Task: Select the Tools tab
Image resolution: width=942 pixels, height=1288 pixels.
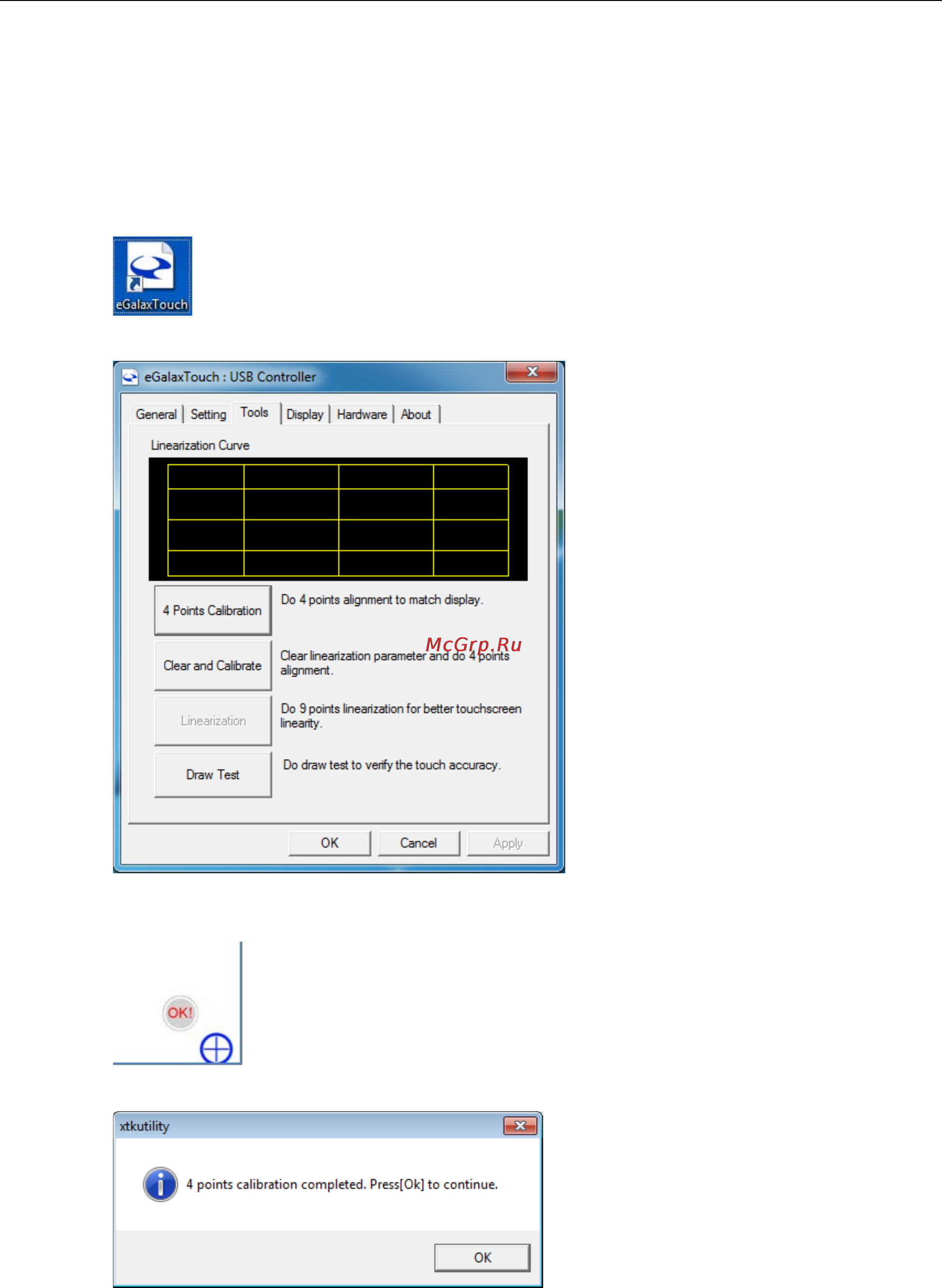Action: click(255, 413)
